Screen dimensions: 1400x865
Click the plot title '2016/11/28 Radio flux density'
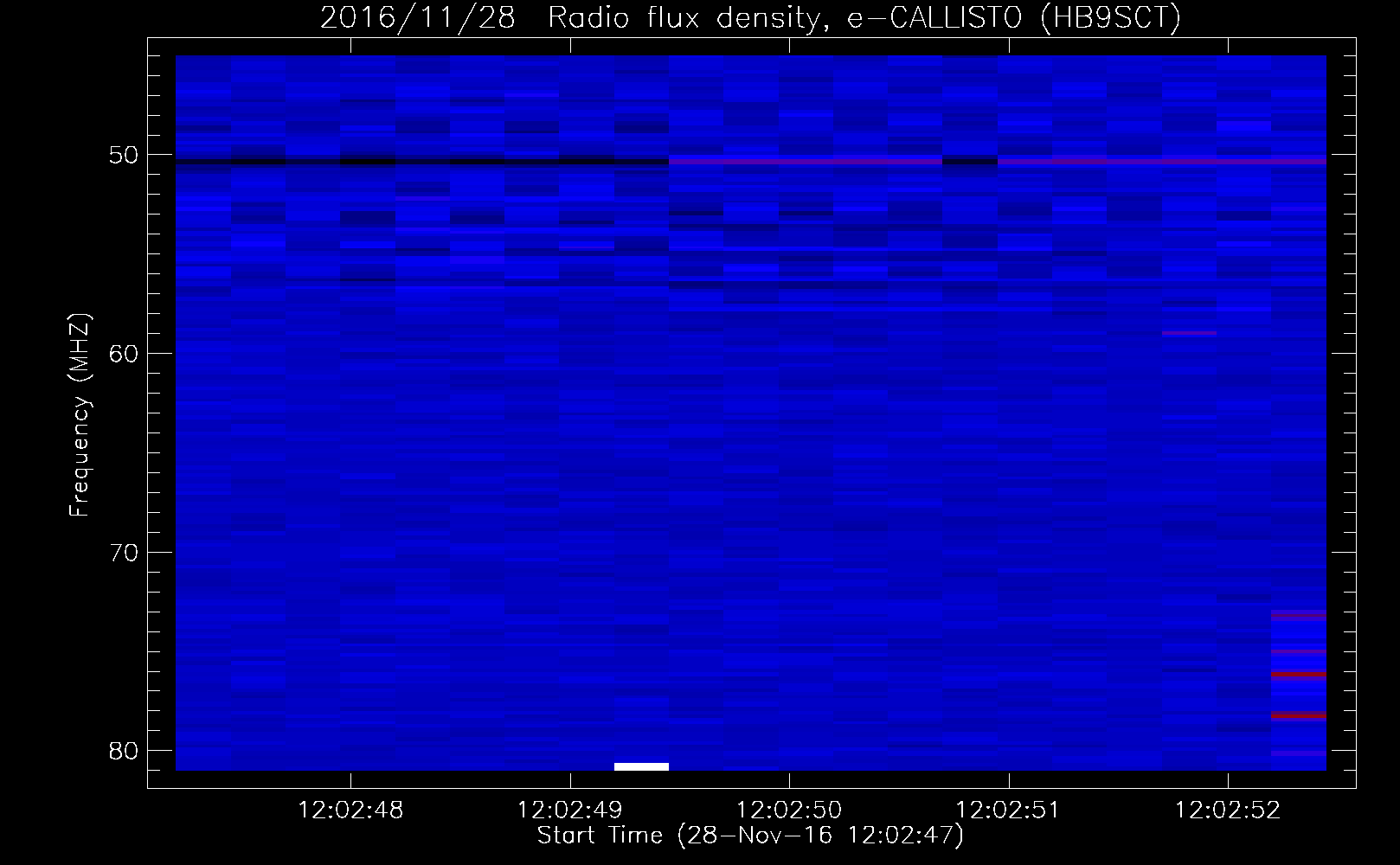570,18
